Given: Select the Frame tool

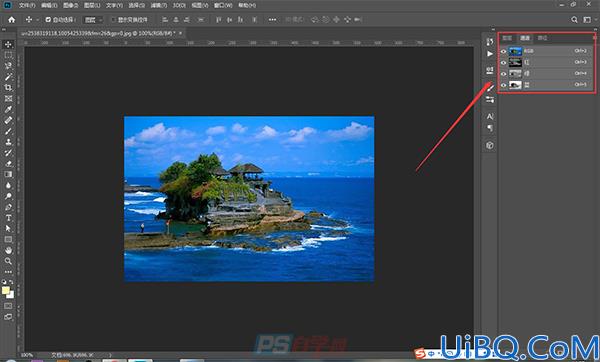Looking at the screenshot, I should pos(8,98).
